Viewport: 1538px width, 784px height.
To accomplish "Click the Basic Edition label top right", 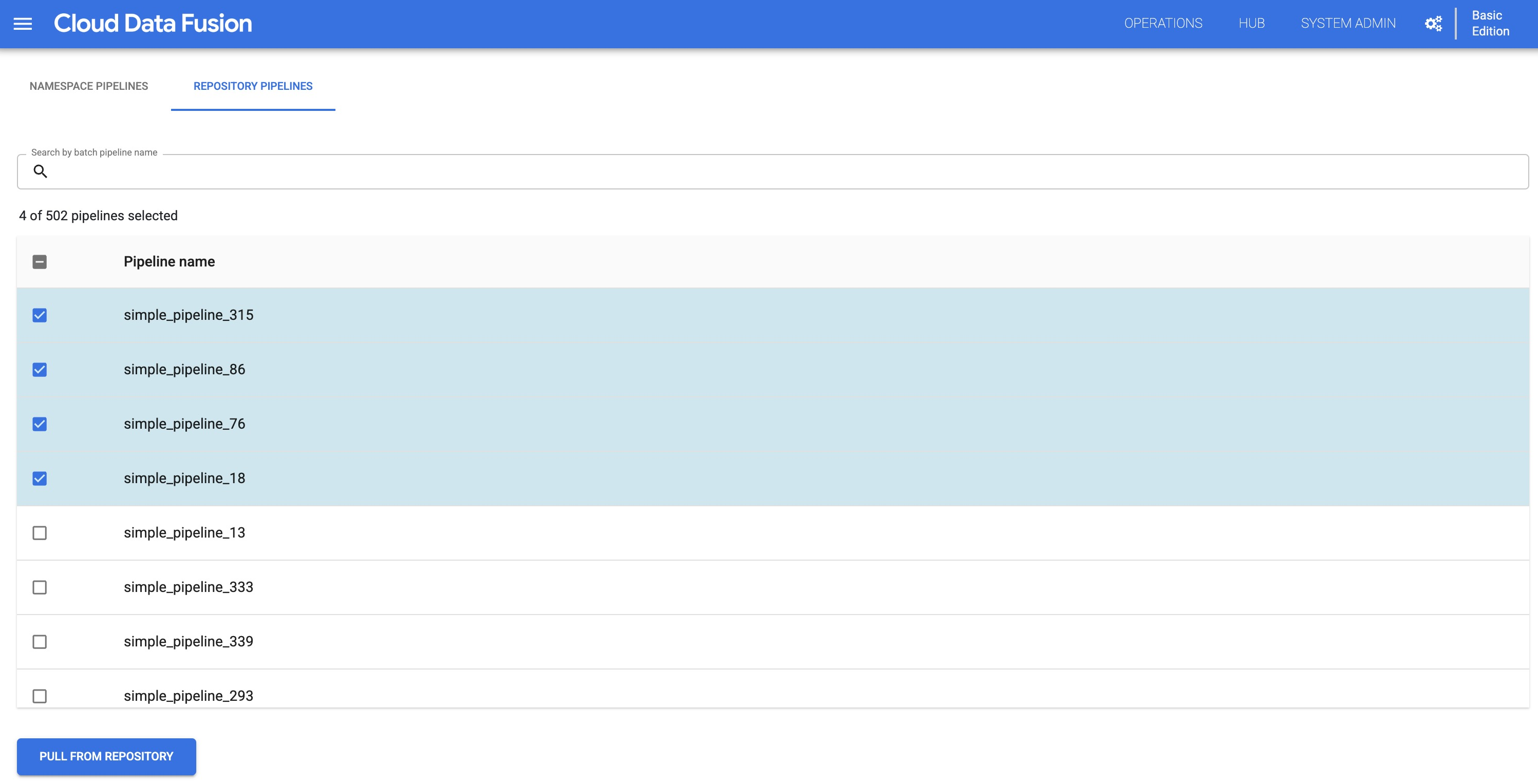I will [x=1490, y=23].
